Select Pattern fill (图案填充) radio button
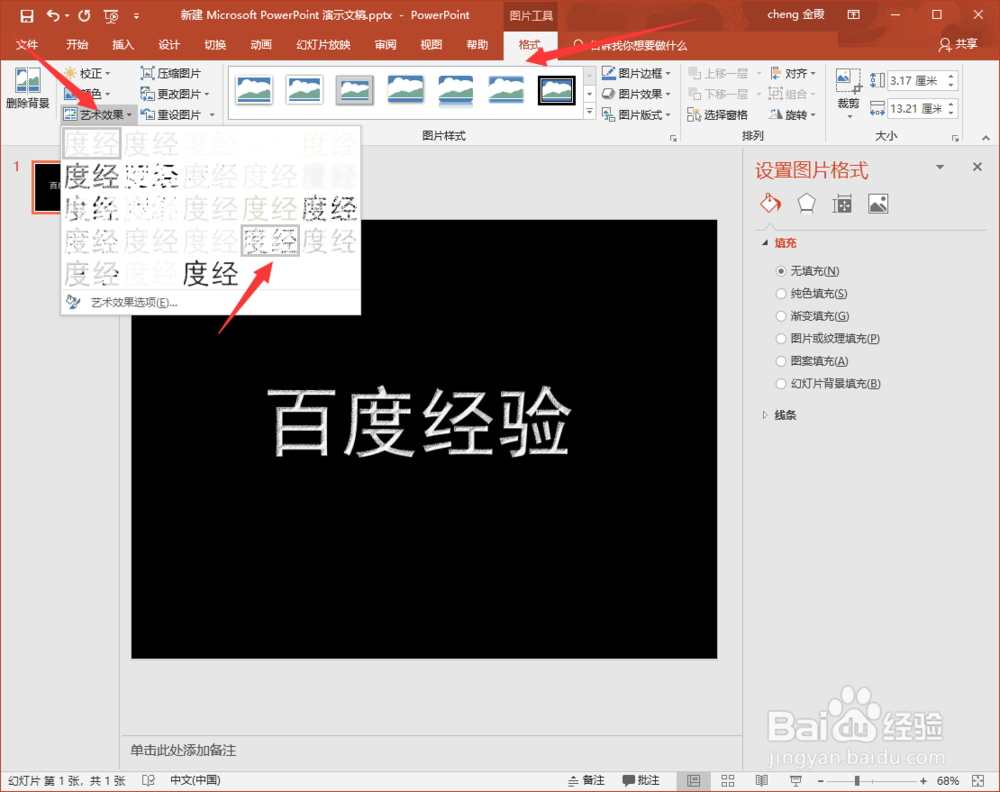Image resolution: width=1000 pixels, height=792 pixels. 781,361
